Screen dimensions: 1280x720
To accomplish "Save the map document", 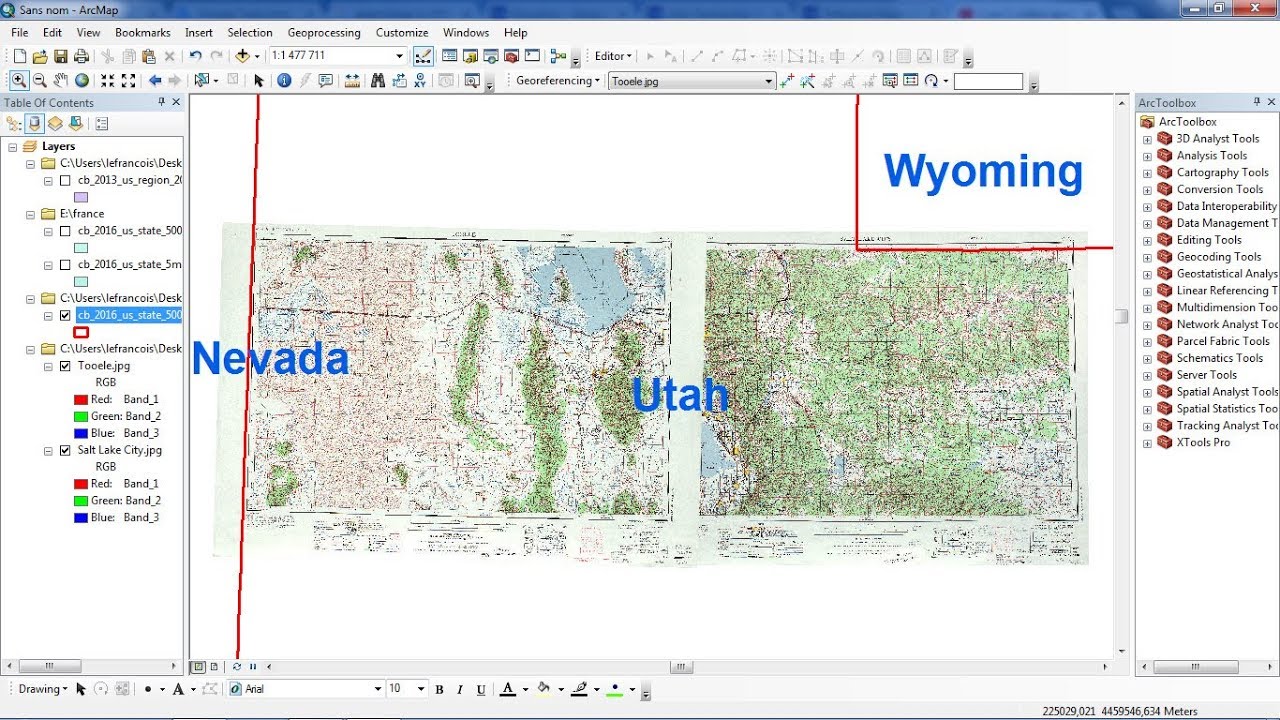I will (61, 56).
